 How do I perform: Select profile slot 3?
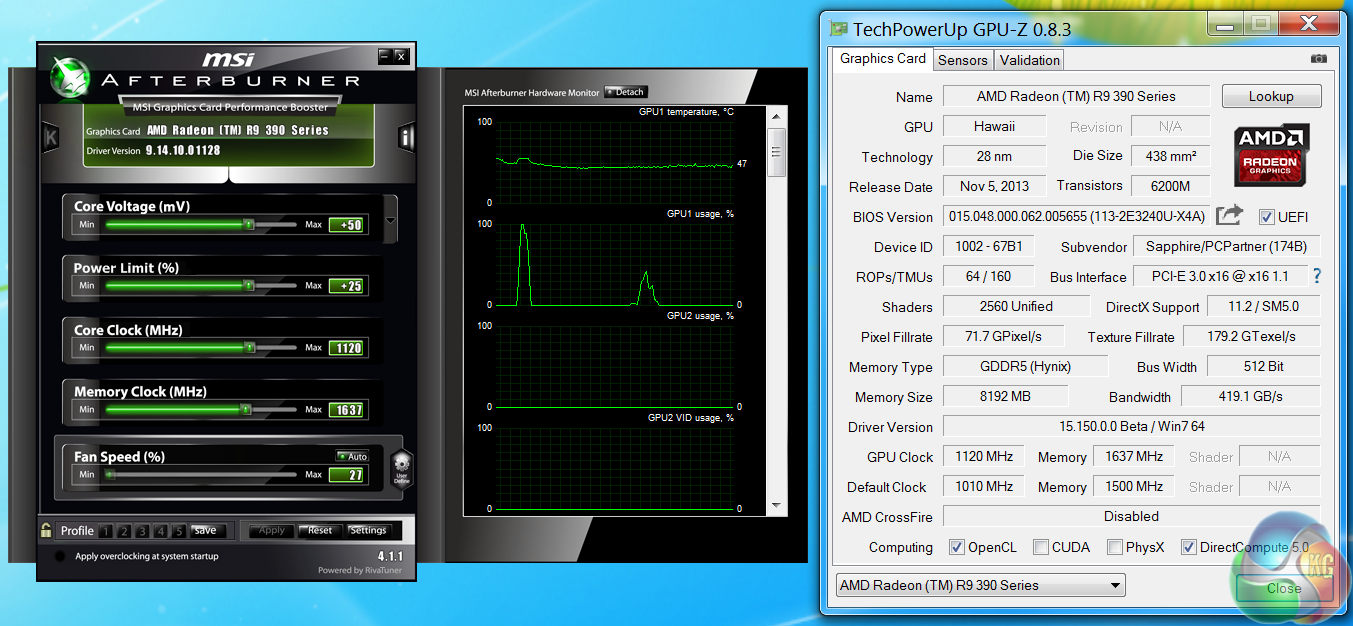142,531
